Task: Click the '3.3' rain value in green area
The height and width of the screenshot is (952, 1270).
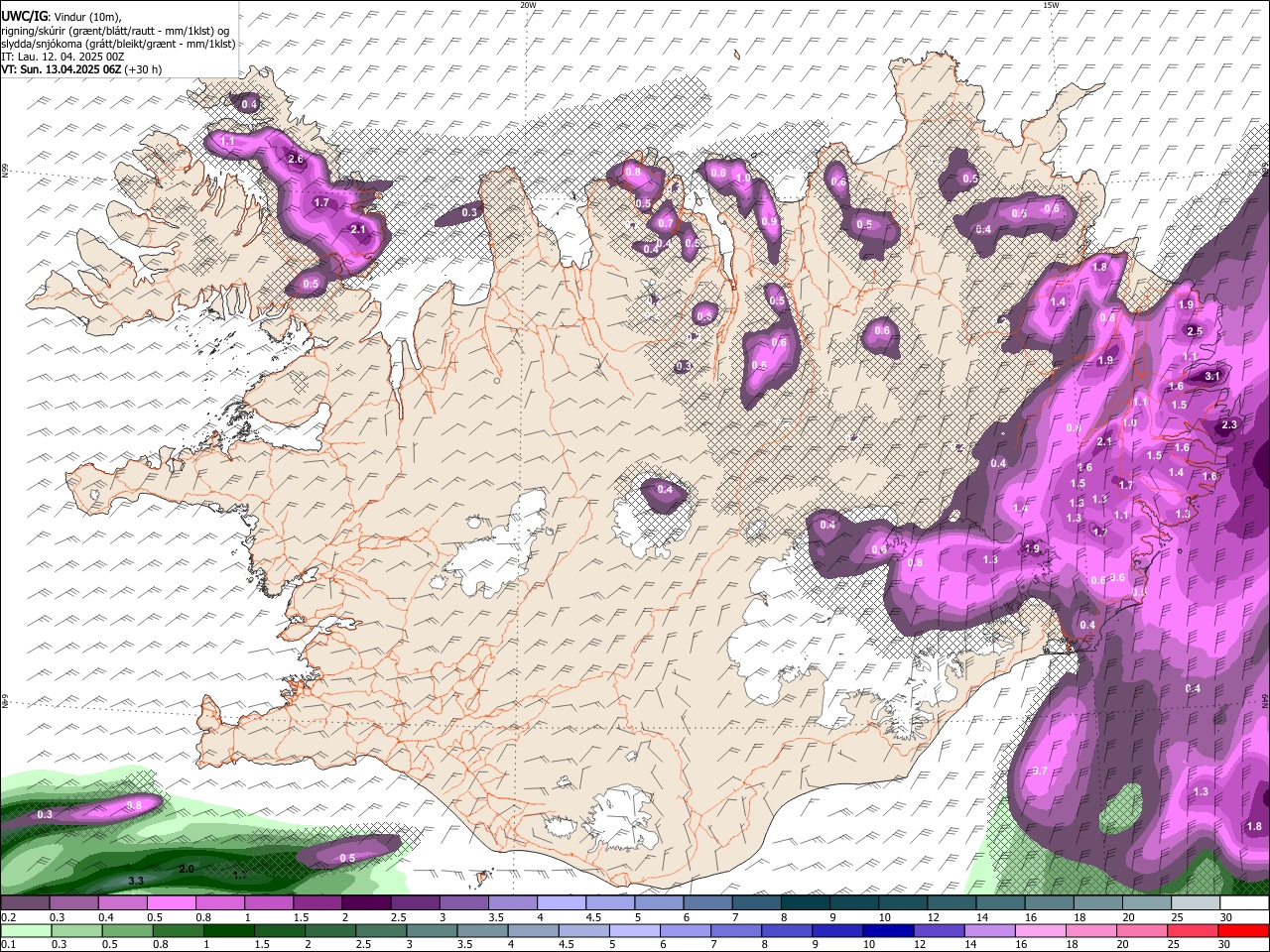Action: click(x=137, y=881)
